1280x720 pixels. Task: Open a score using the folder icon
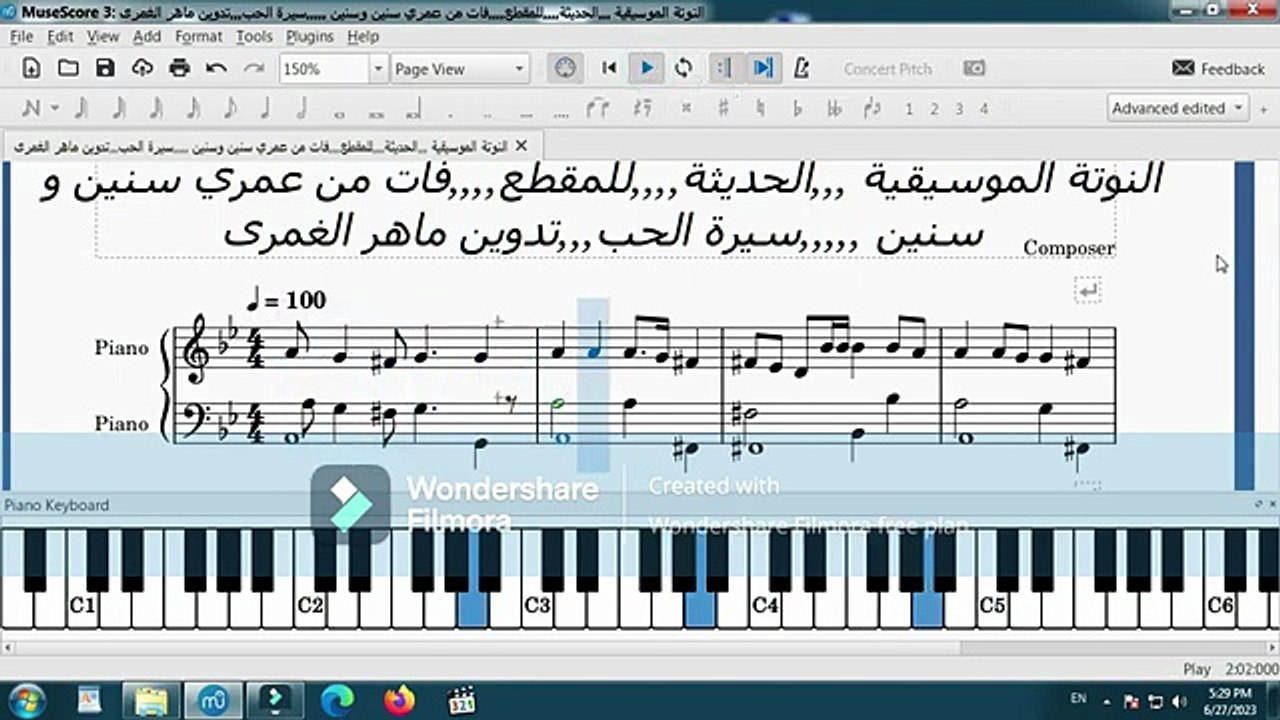pos(68,68)
